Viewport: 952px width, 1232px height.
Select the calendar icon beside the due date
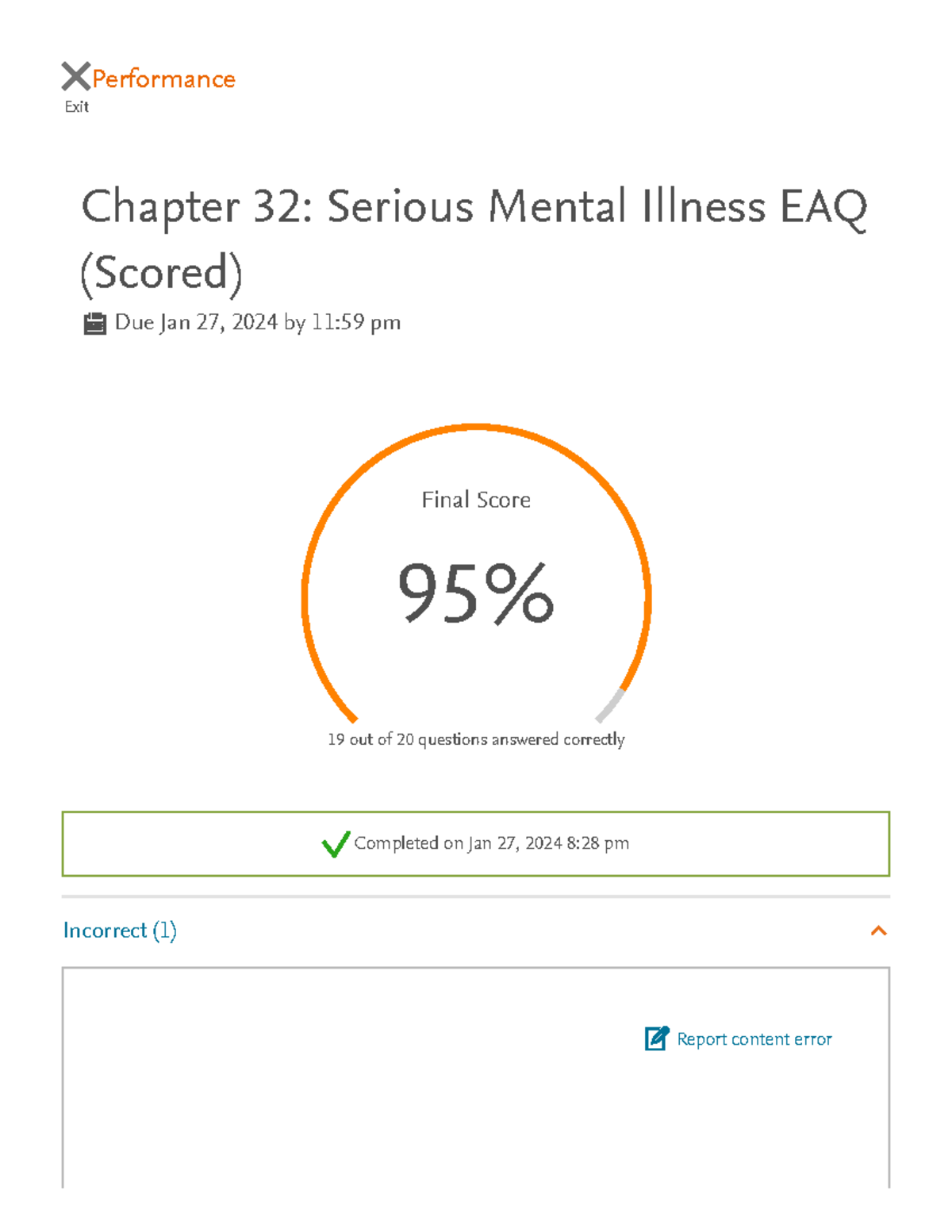(x=96, y=322)
